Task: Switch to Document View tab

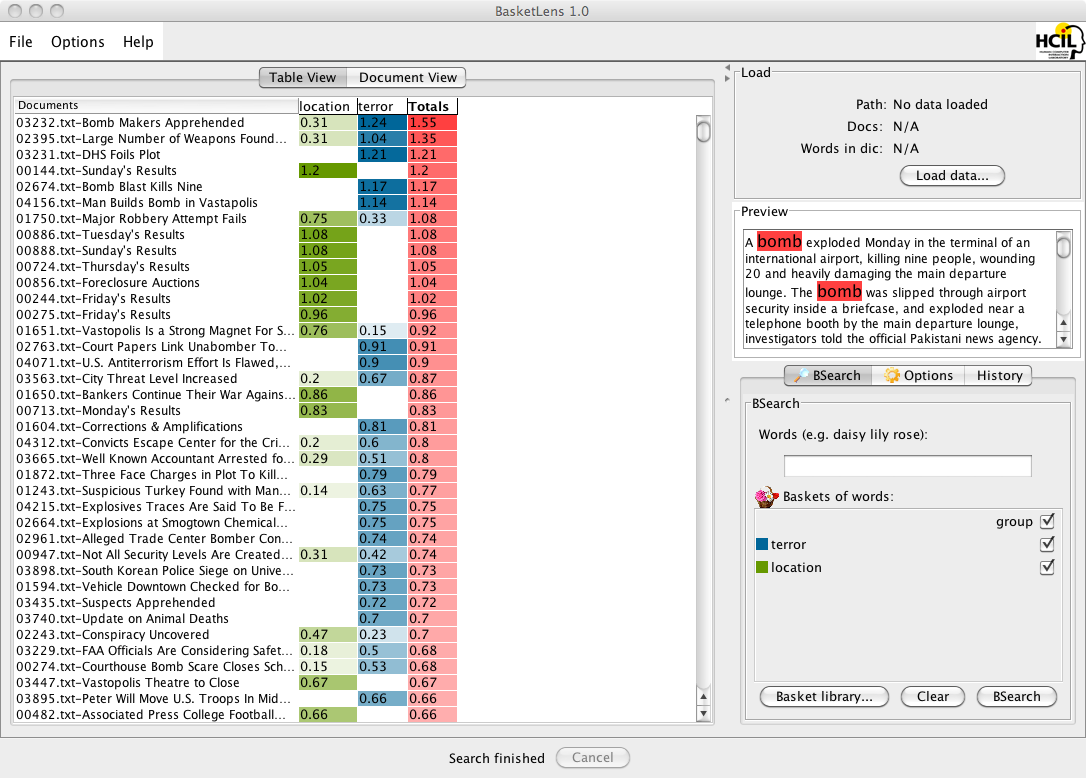Action: point(407,78)
